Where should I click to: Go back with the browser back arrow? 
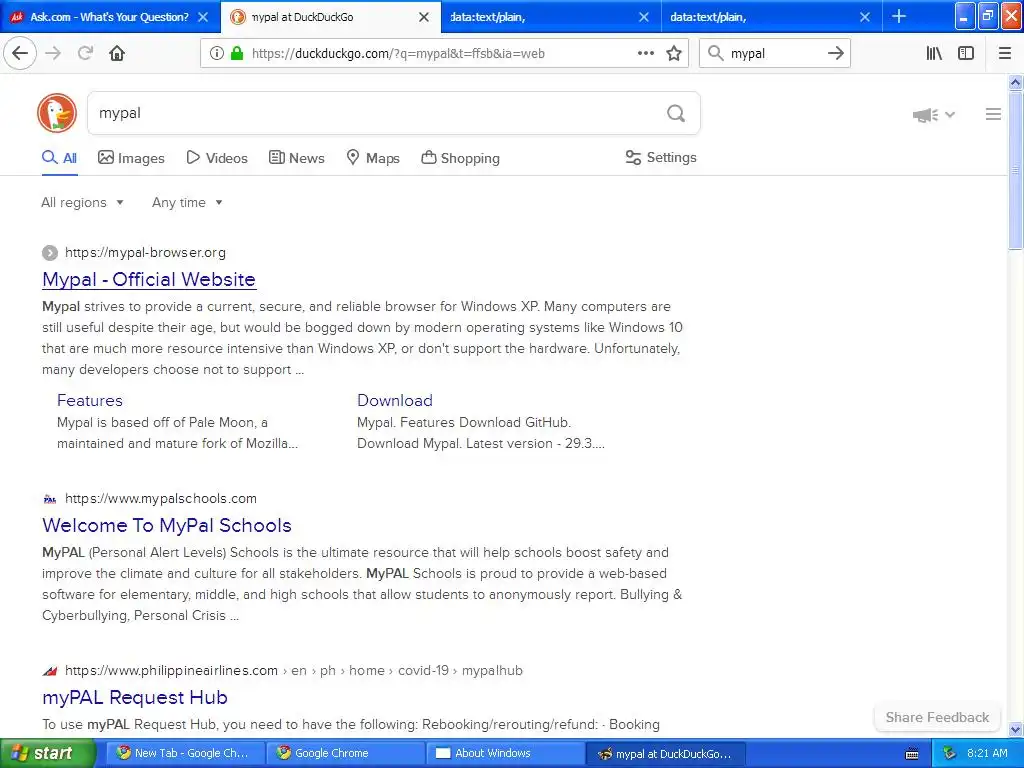point(20,54)
